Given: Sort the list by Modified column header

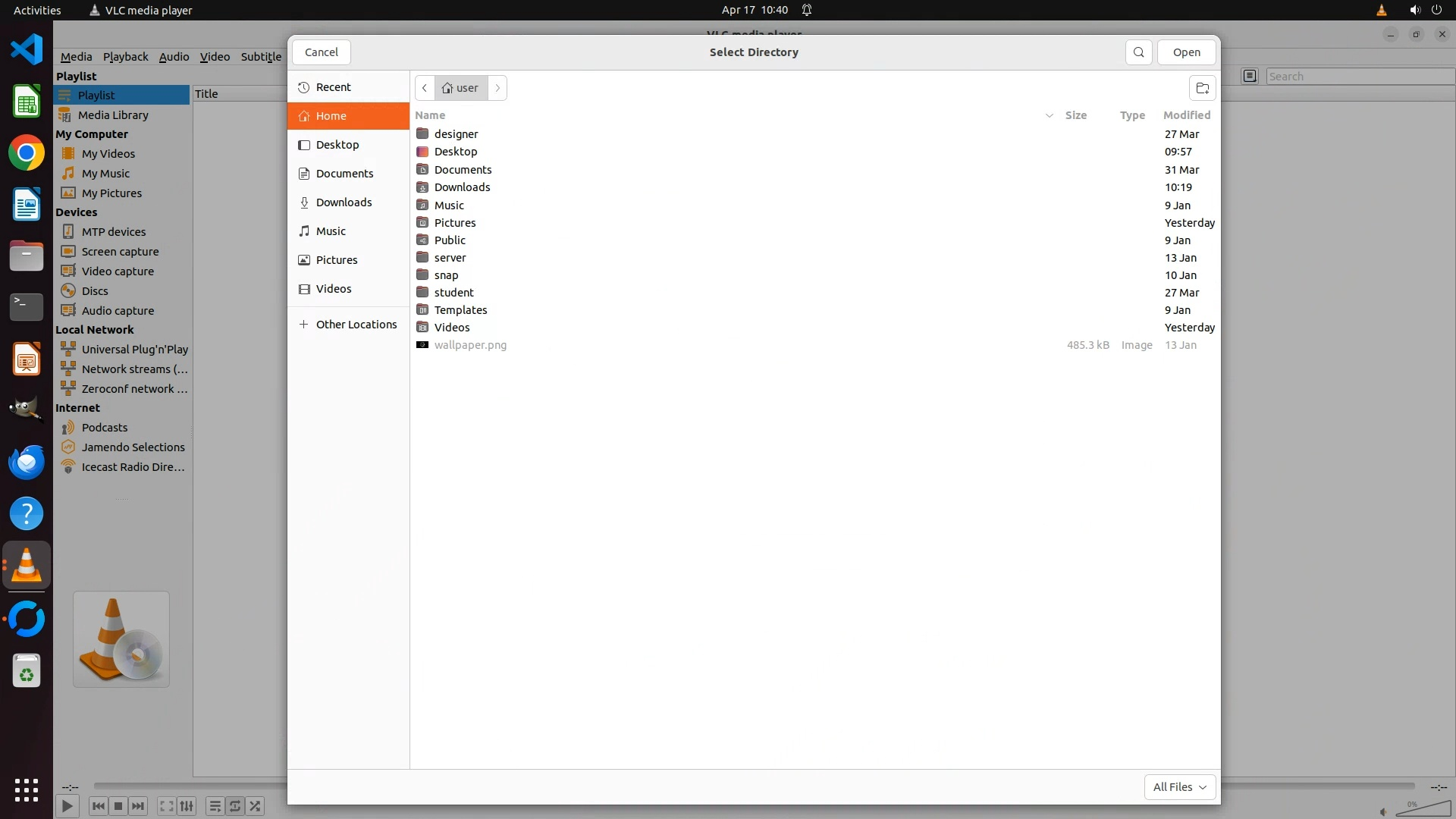Looking at the screenshot, I should [x=1186, y=115].
